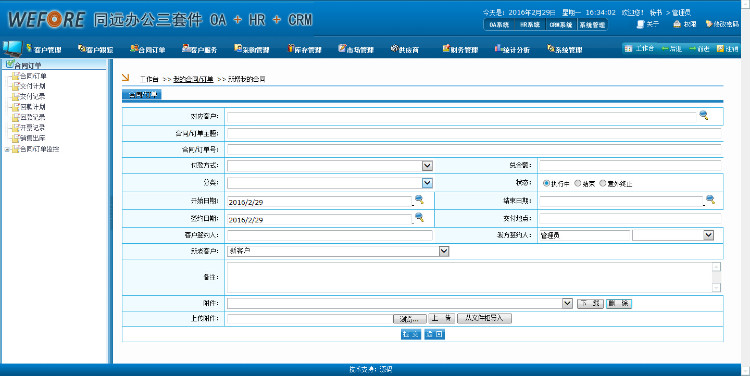
Task: Select the 合同/订单 form tab
Action: coord(142,95)
